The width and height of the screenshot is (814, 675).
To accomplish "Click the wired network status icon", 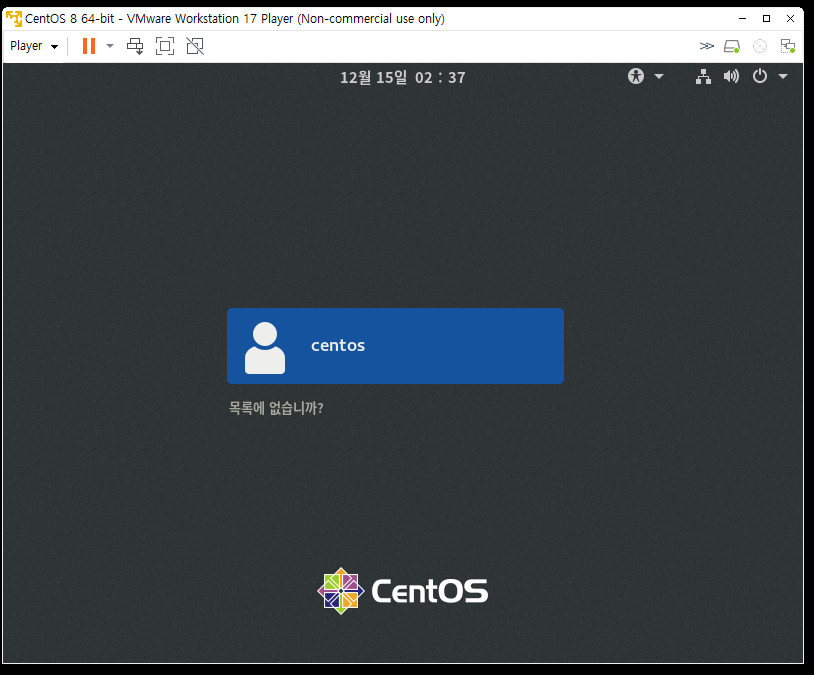I will 703,76.
